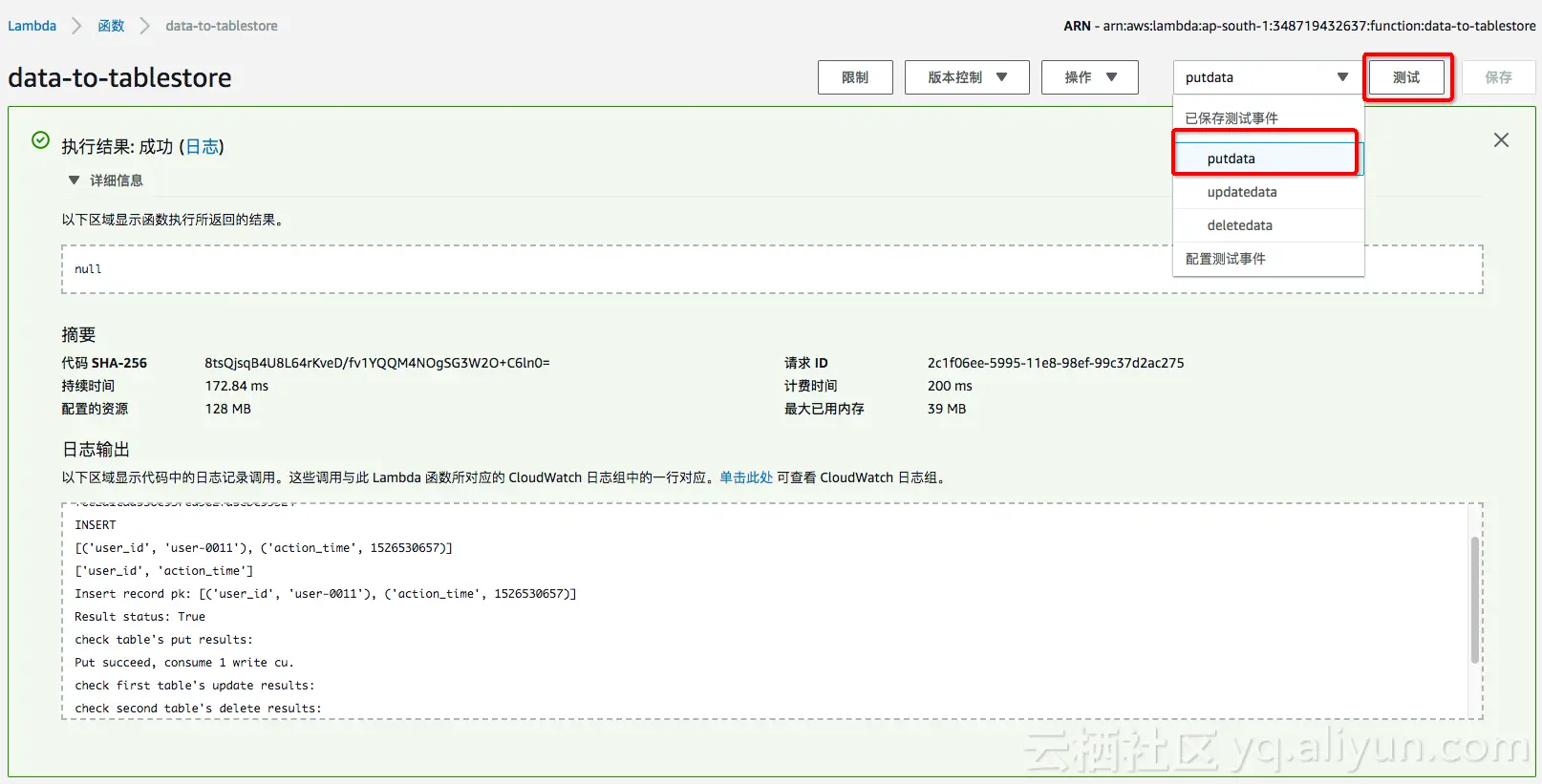Click the data-to-tablestore page title
The height and width of the screenshot is (784, 1542).
[119, 77]
